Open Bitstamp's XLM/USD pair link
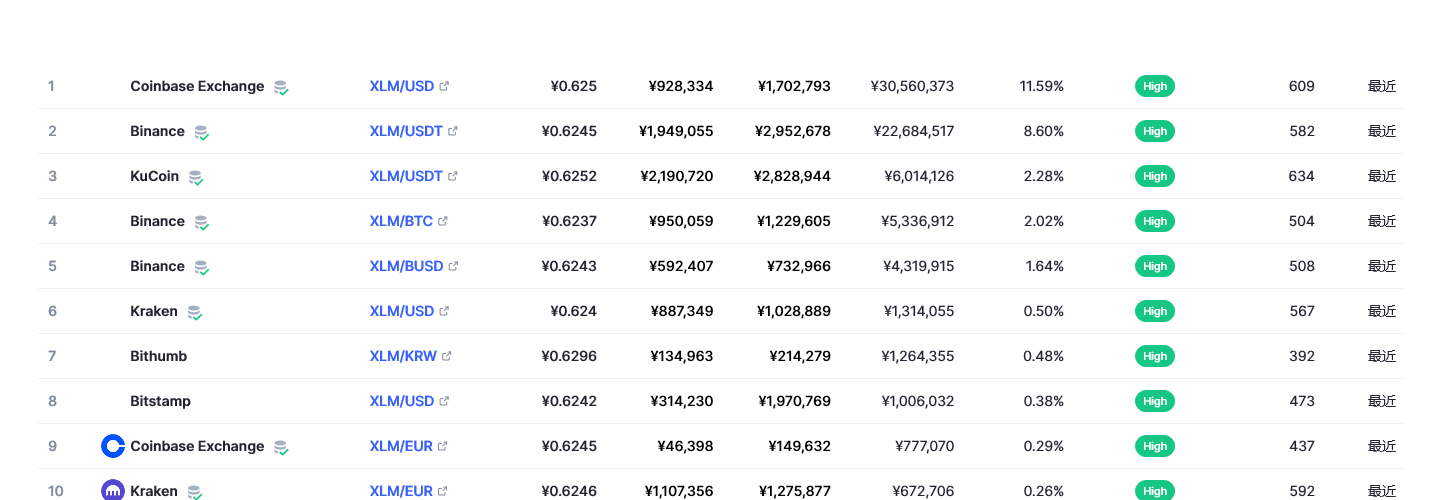Viewport: 1450px width, 500px height. pyautogui.click(x=402, y=401)
